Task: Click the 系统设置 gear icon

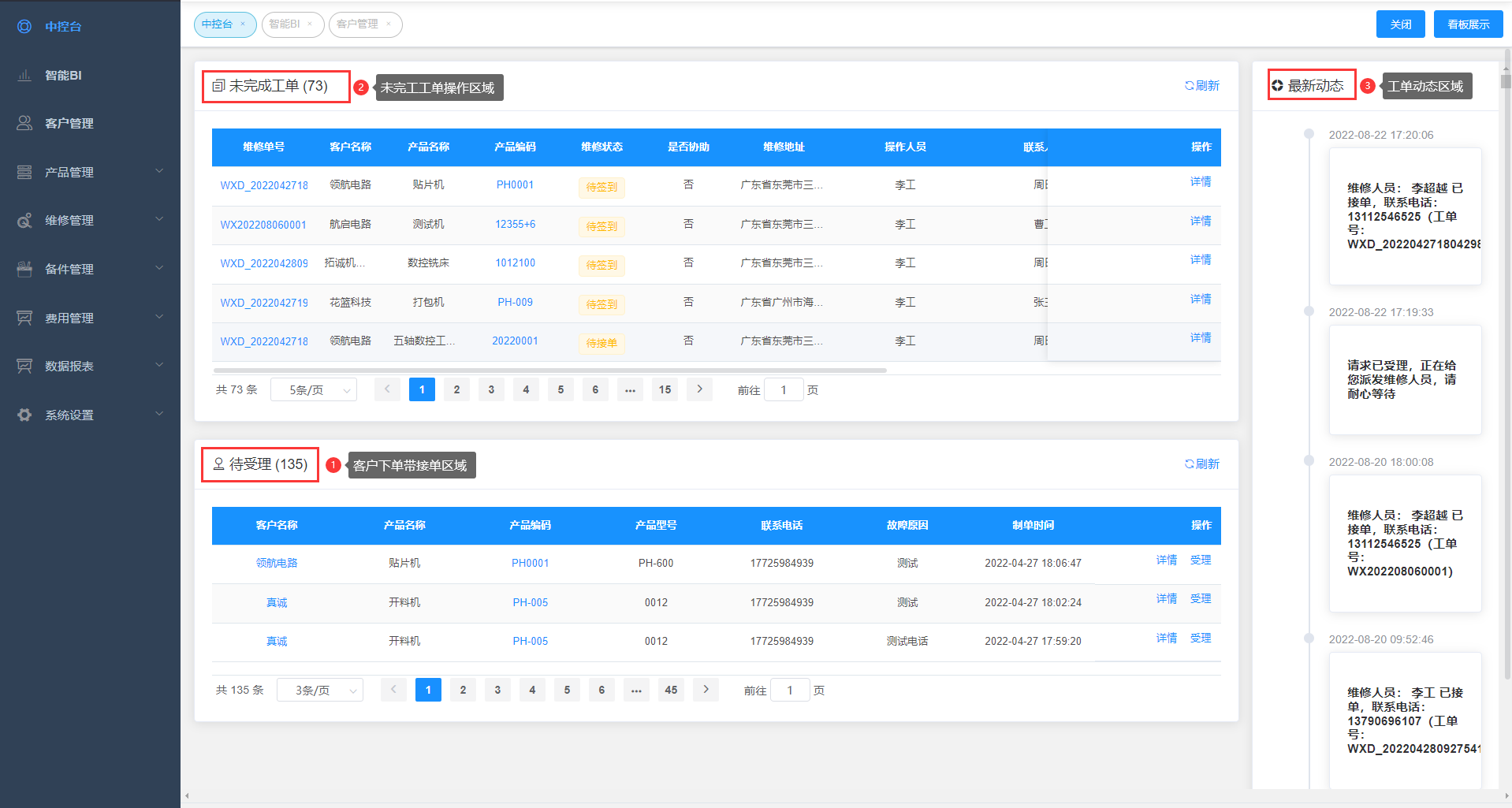Action: click(24, 415)
